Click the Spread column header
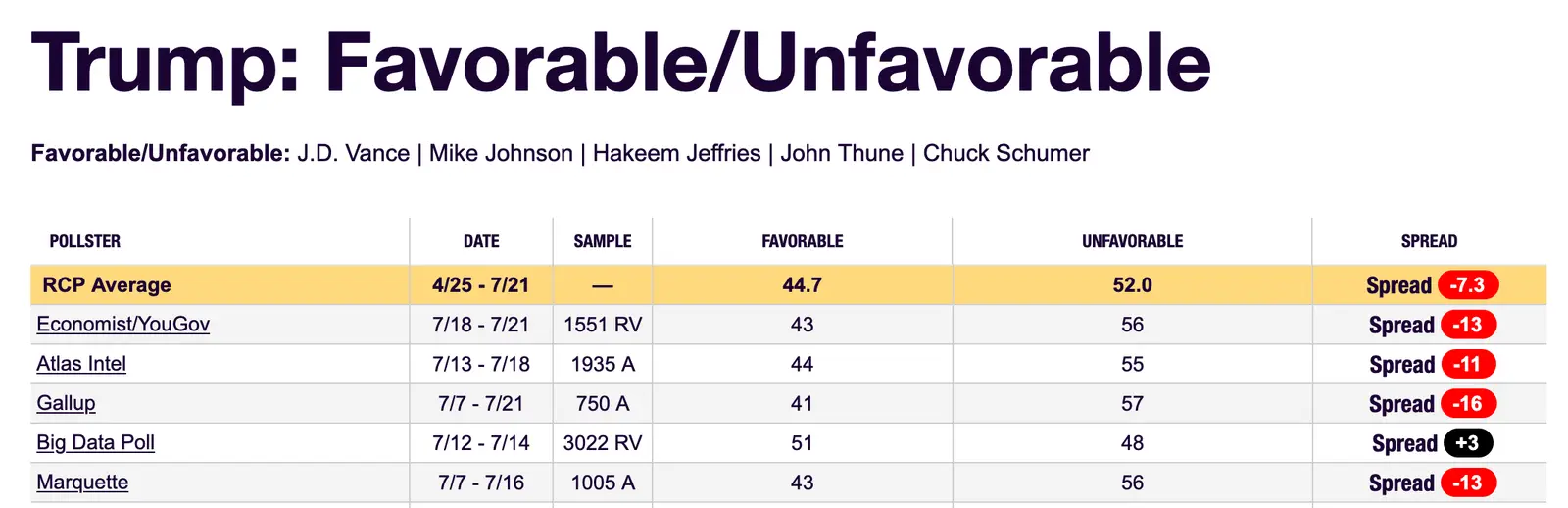 (x=1429, y=241)
